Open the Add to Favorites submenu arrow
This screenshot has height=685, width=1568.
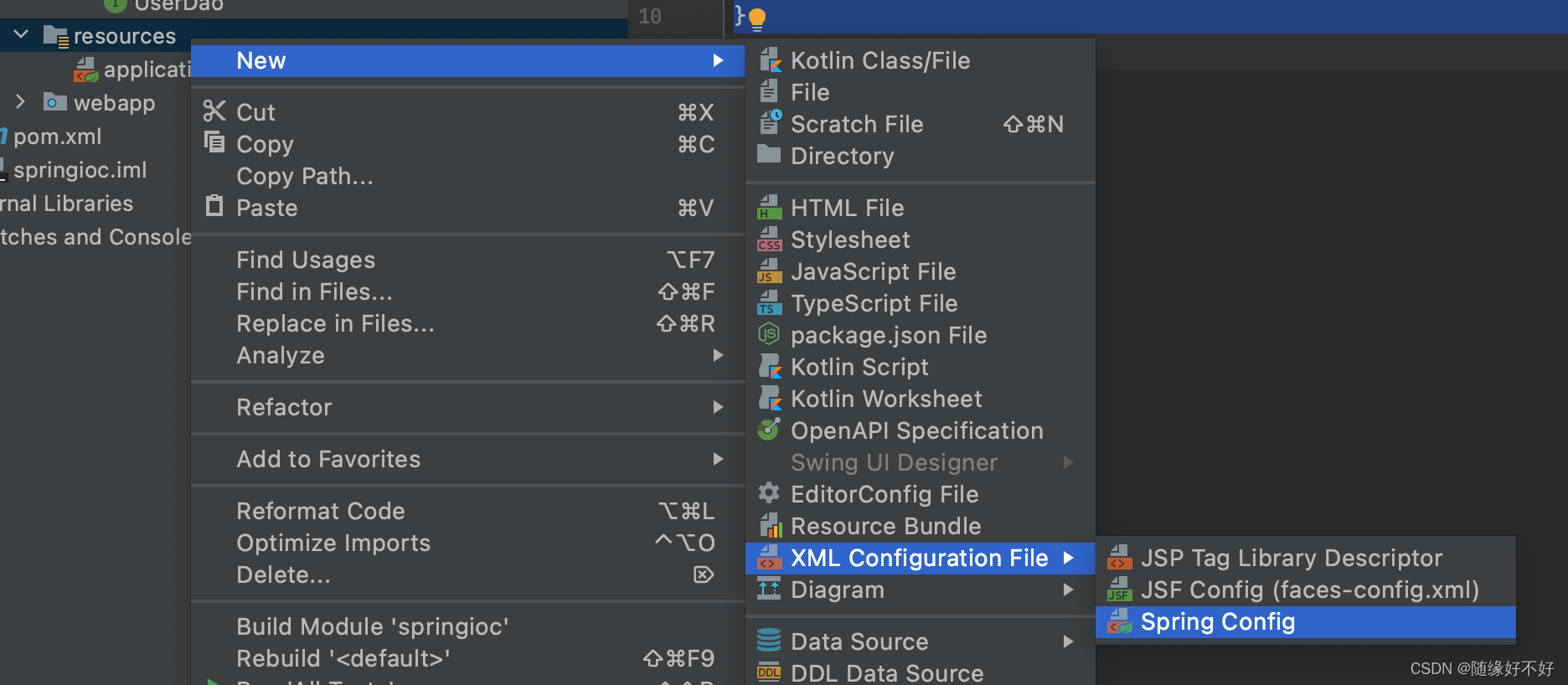pos(718,459)
